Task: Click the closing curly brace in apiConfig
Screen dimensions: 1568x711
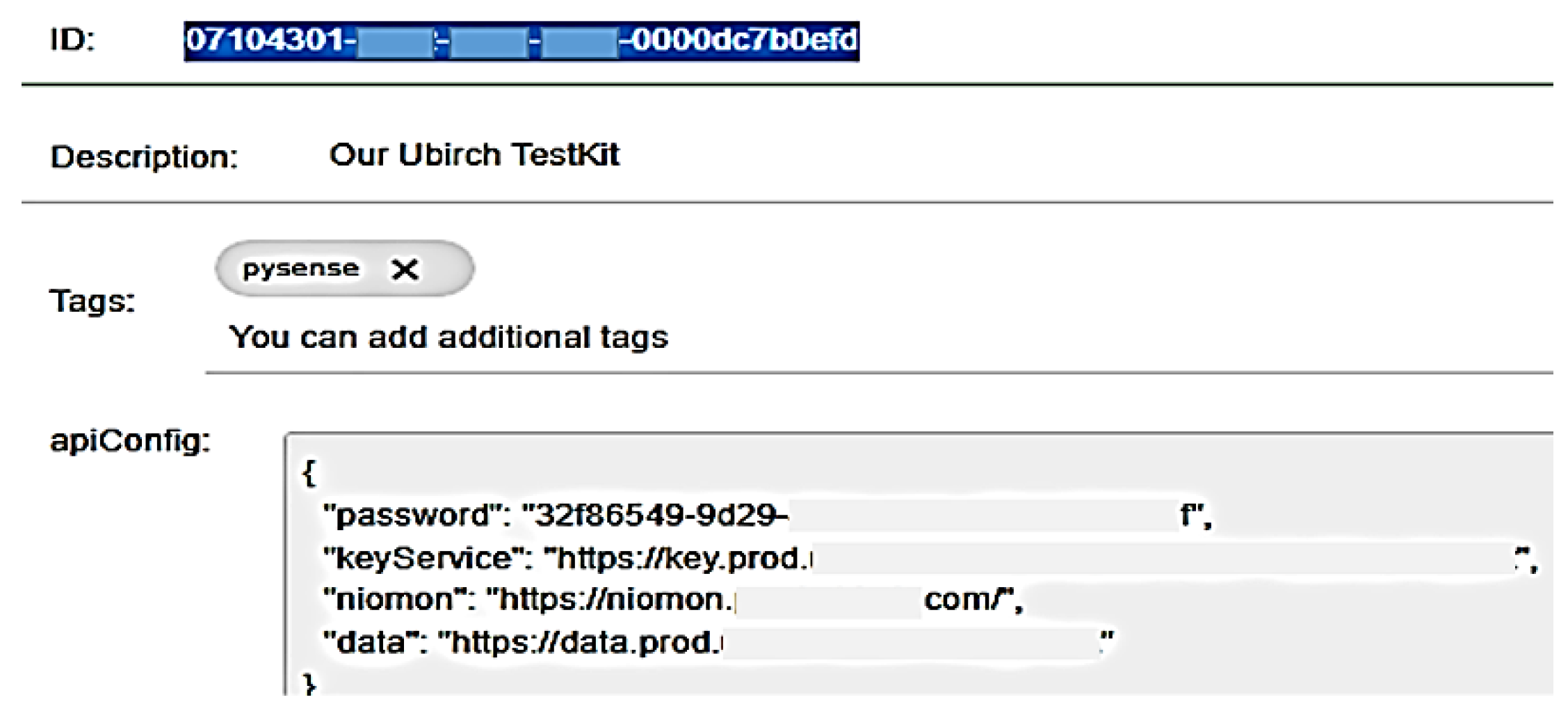Action: (309, 685)
